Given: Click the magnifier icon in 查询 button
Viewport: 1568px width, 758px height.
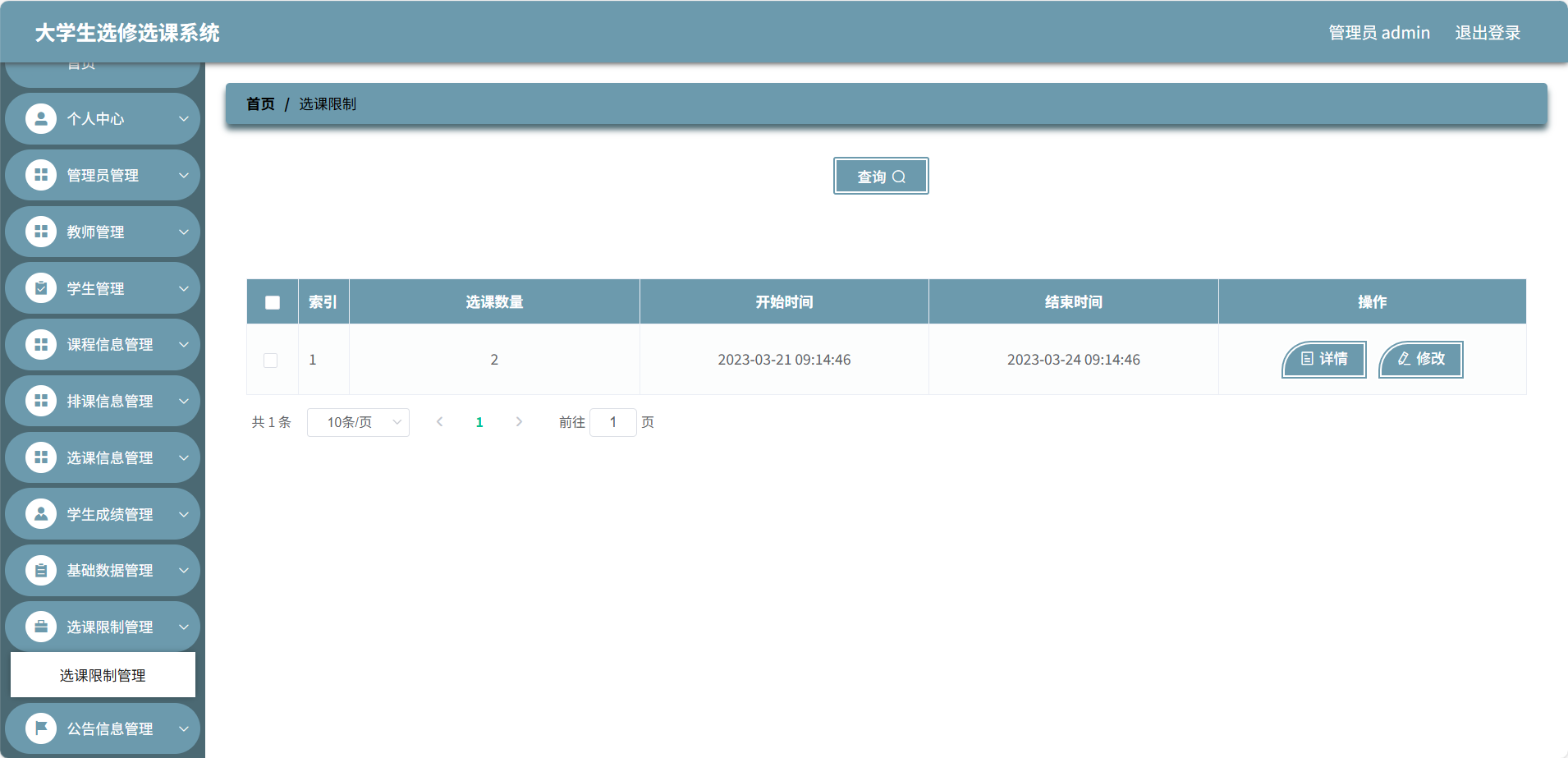Looking at the screenshot, I should click(x=899, y=177).
